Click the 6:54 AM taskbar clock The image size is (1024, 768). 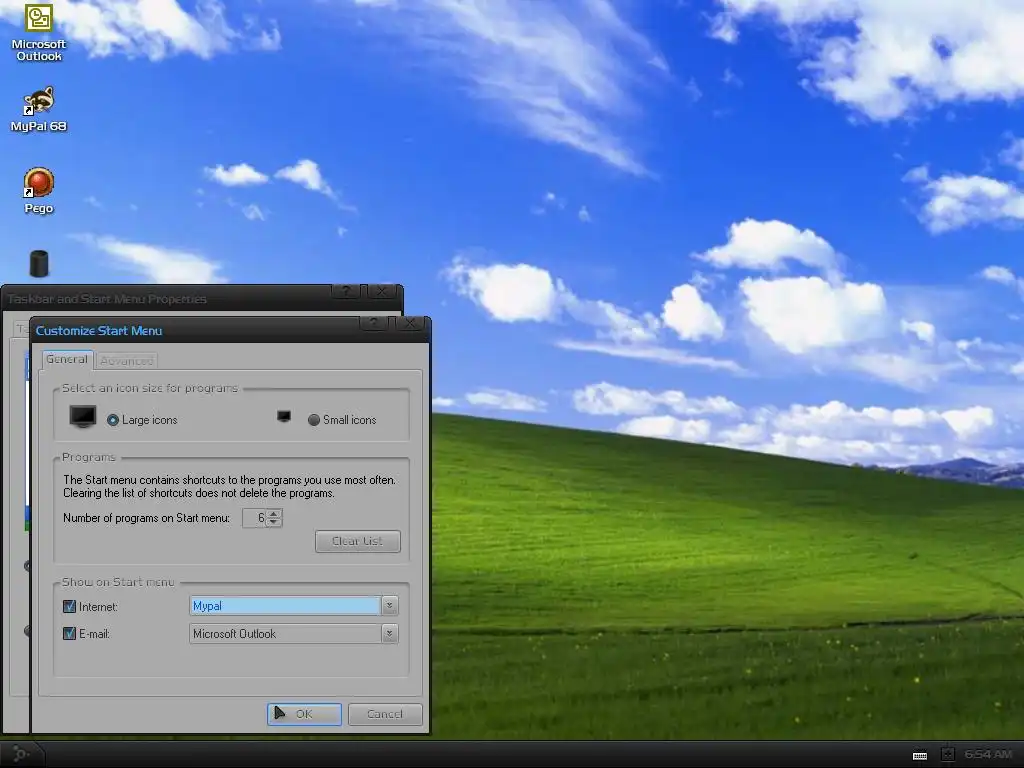coord(988,754)
